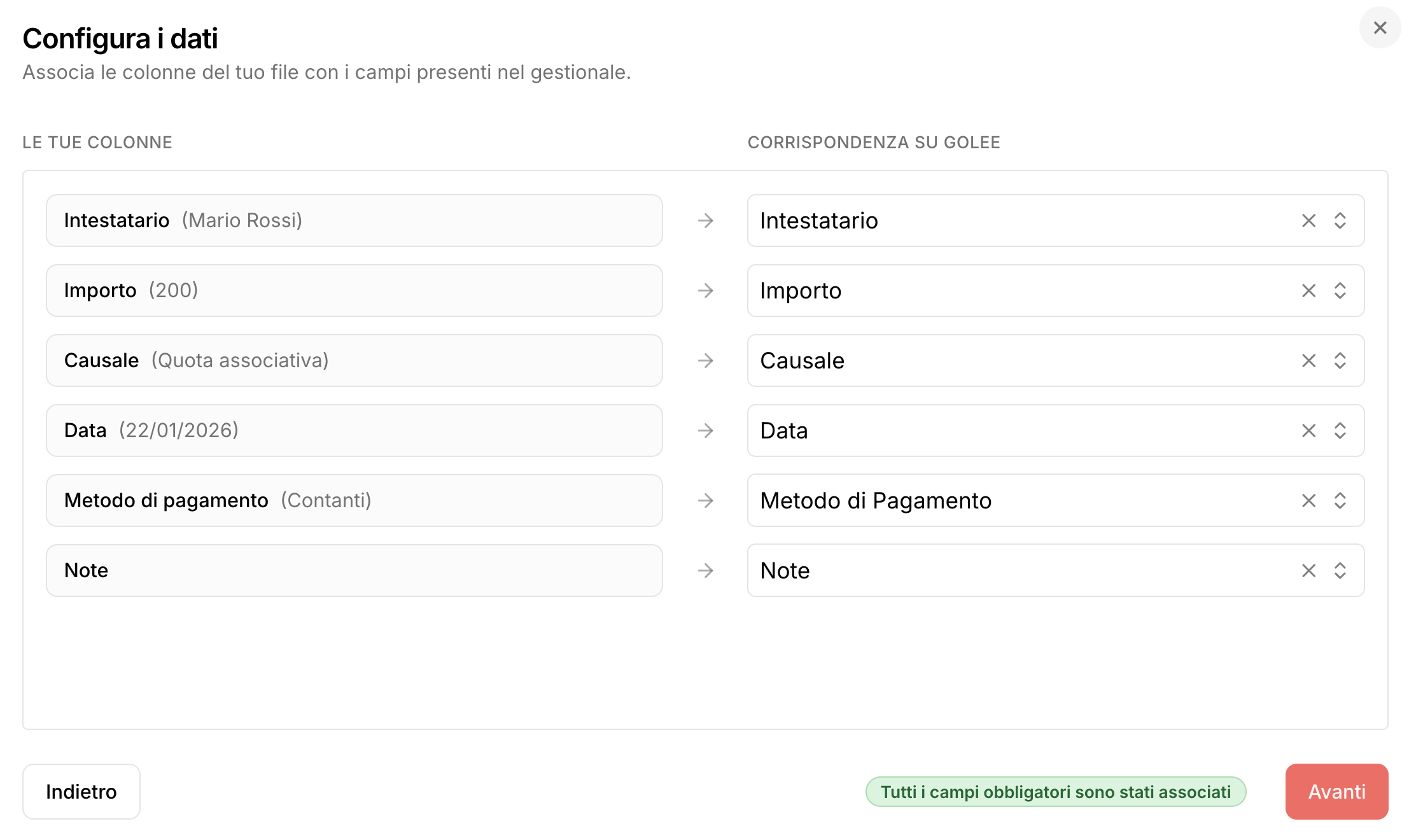Expand the Metodo di Pagamento chevron
This screenshot has width=1409, height=840.
click(x=1340, y=501)
